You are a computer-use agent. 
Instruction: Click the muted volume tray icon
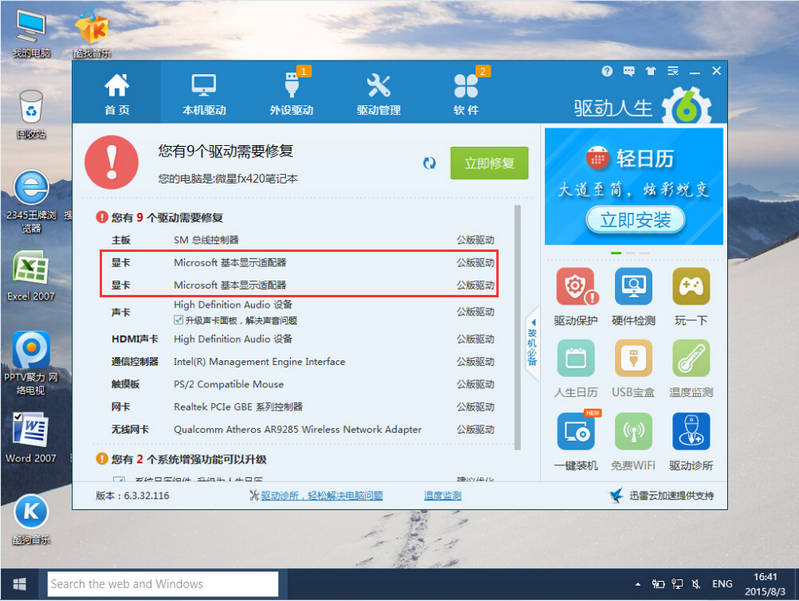tap(696, 584)
